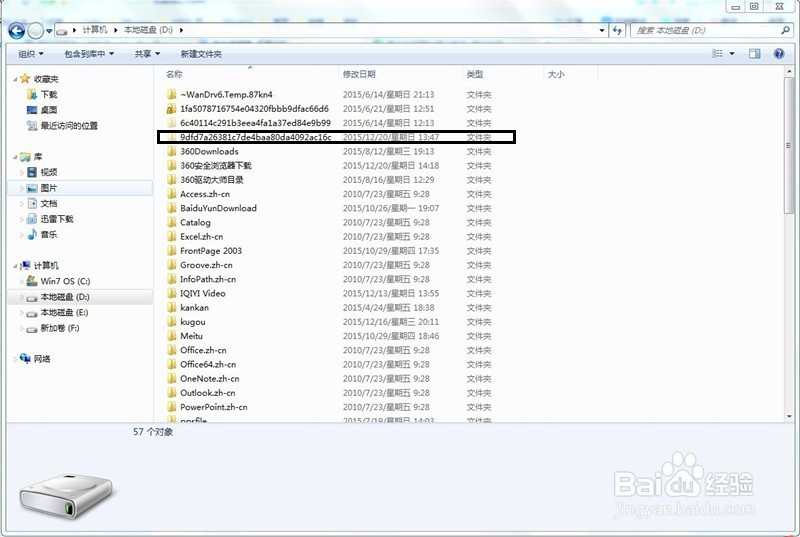Select the BaiduYunDownload folder icon
800x537 pixels.
tap(171, 208)
